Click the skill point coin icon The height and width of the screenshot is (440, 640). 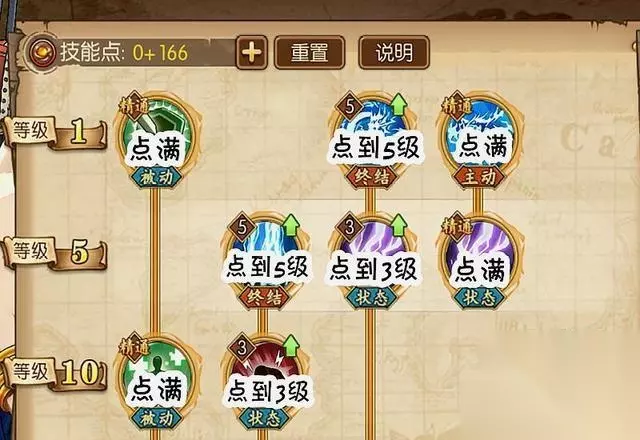tap(43, 53)
